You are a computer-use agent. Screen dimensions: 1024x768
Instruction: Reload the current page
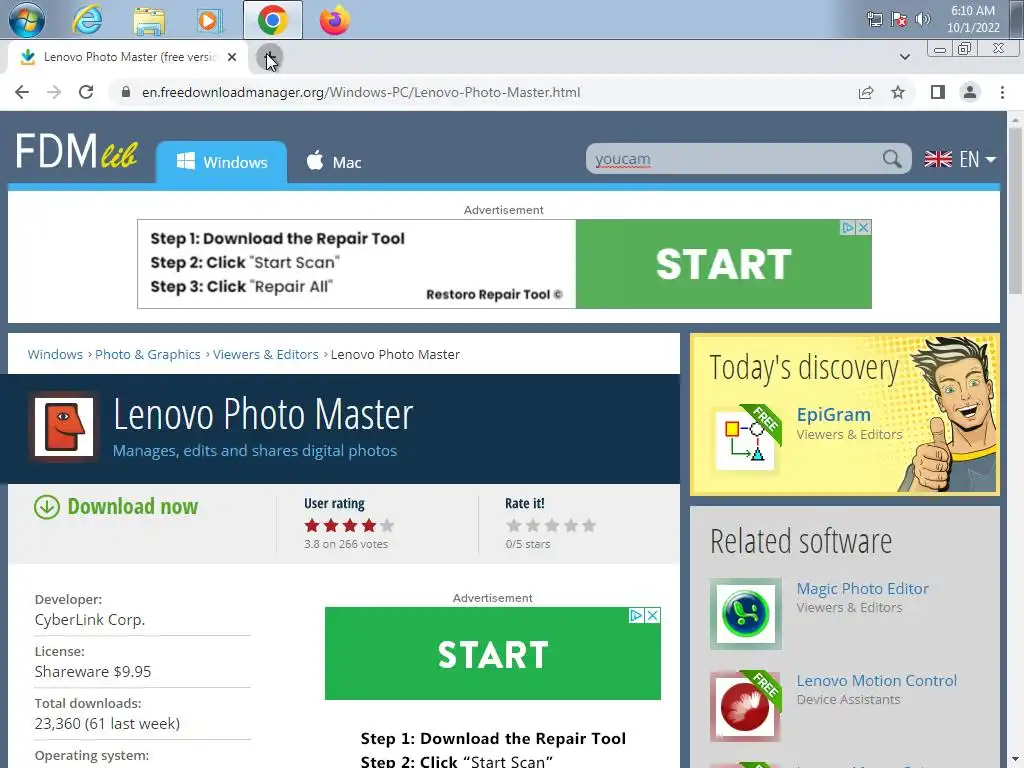pos(86,92)
